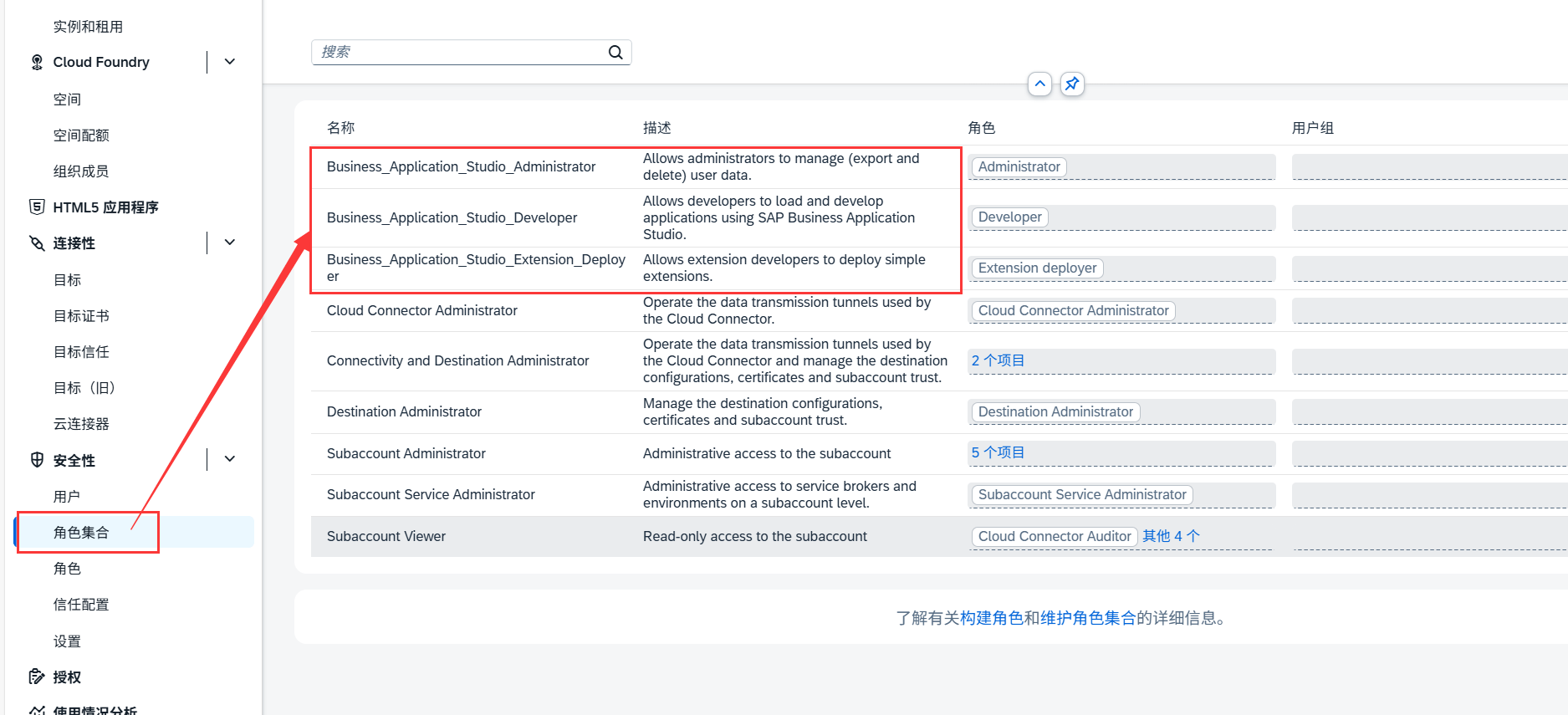This screenshot has height=715, width=1568.
Task: Click the 名称 column header
Action: point(340,128)
